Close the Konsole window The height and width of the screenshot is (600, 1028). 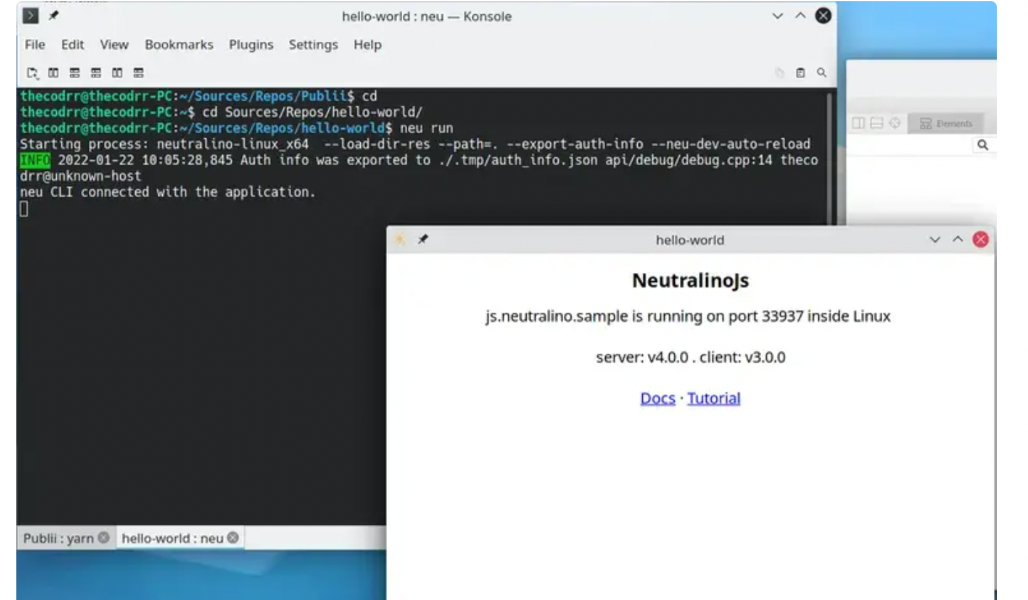tap(823, 16)
